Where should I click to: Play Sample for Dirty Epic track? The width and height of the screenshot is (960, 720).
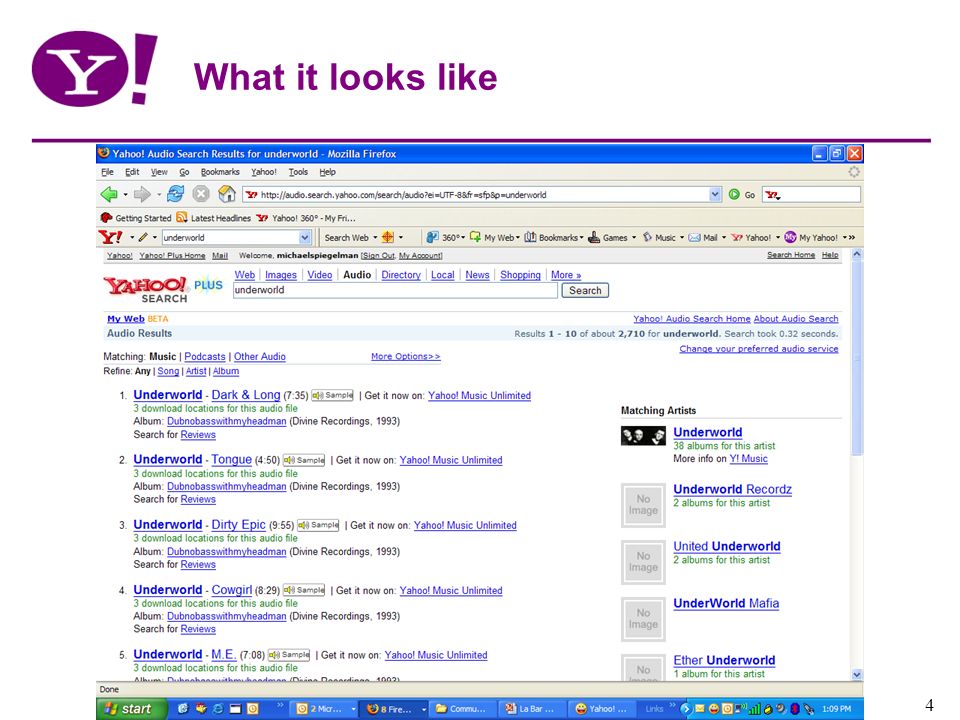(x=318, y=525)
